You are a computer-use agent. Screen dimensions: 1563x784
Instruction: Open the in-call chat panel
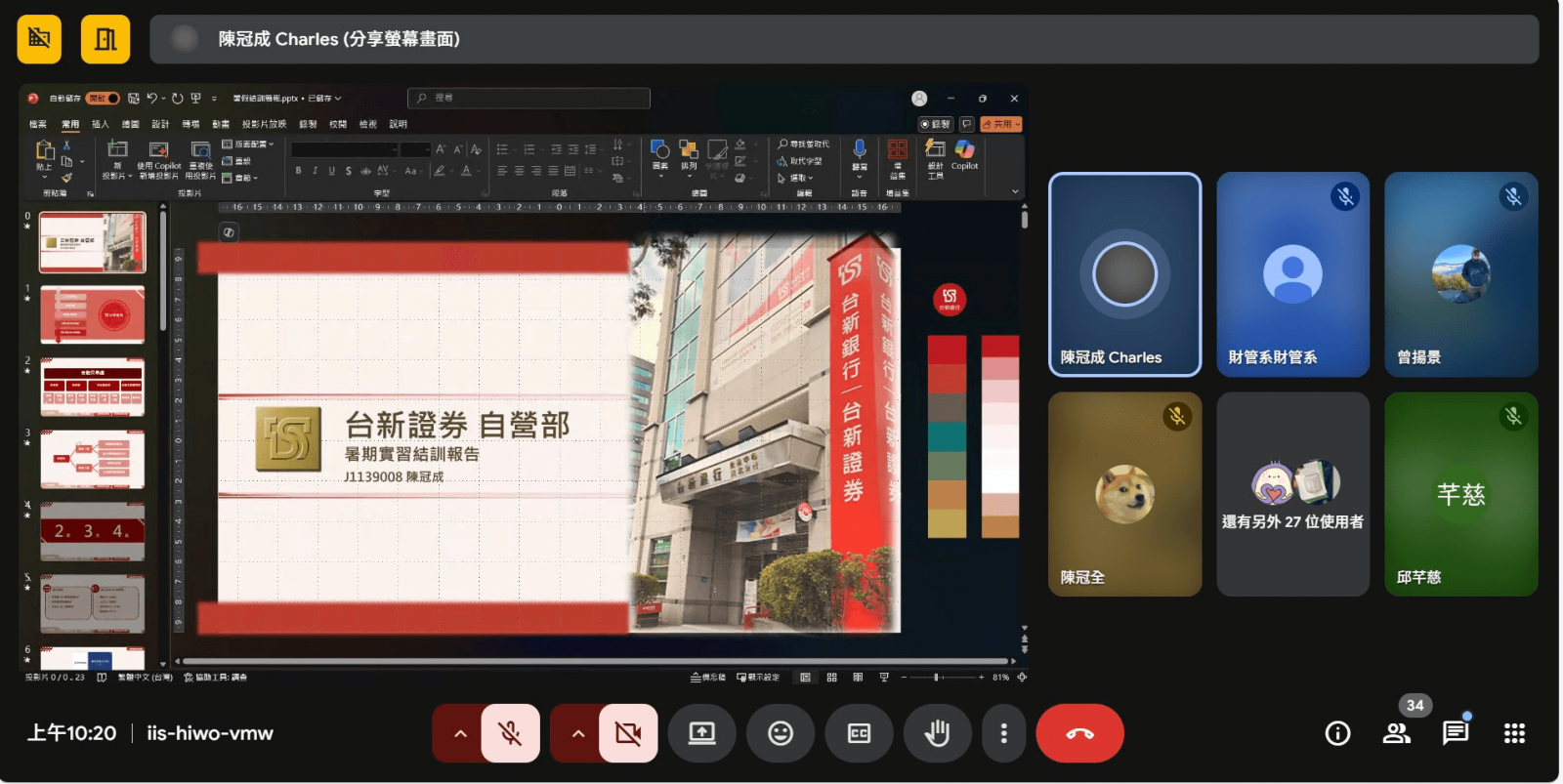[1456, 733]
